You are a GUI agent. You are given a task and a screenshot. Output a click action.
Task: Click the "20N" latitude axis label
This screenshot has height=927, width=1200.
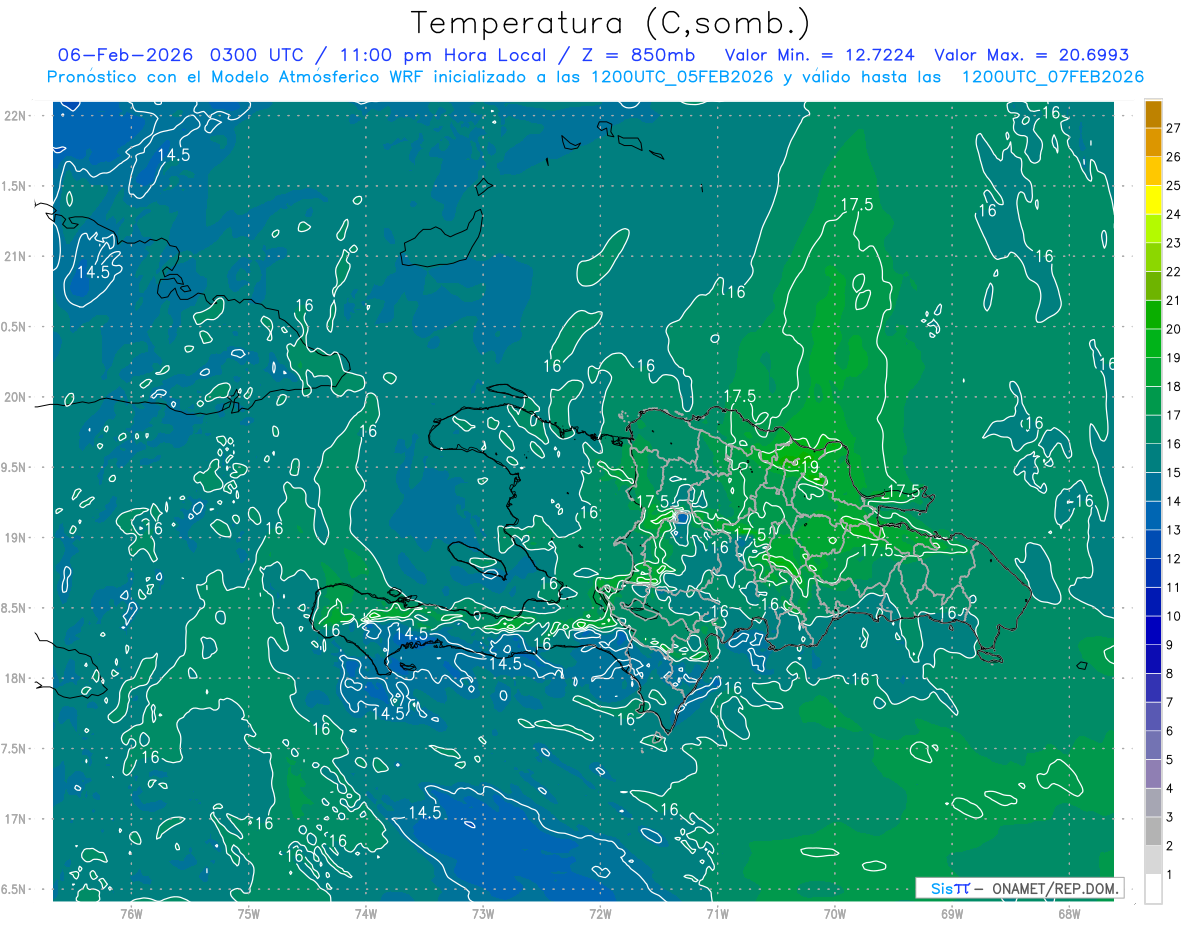(x=16, y=397)
